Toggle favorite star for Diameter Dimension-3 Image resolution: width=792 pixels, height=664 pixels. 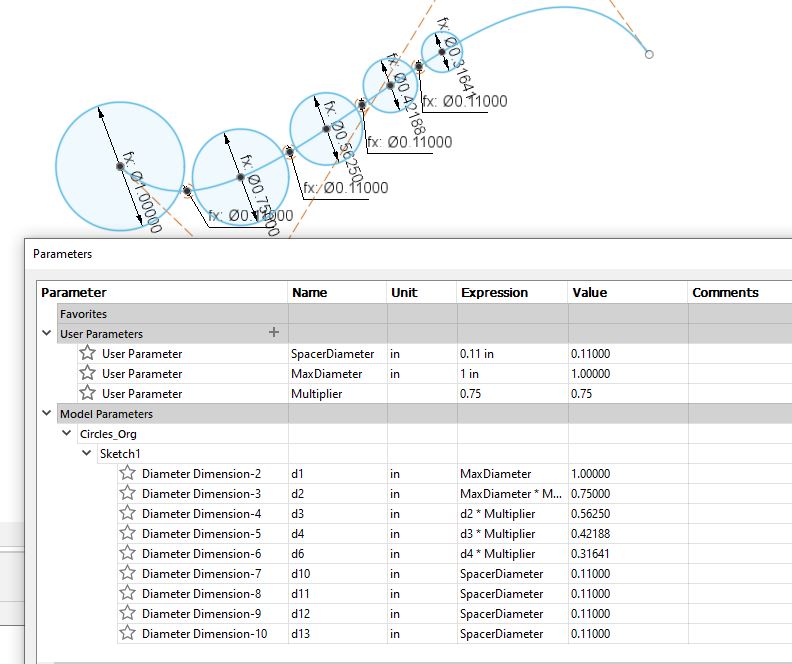point(127,492)
